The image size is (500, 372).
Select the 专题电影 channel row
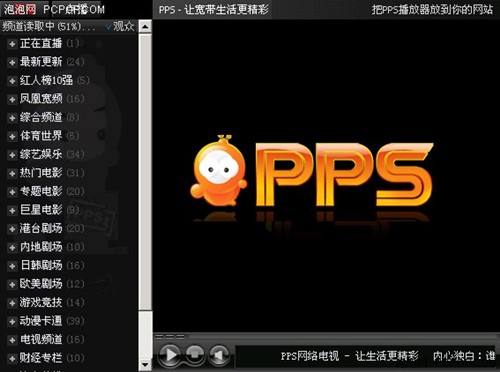tap(52, 191)
